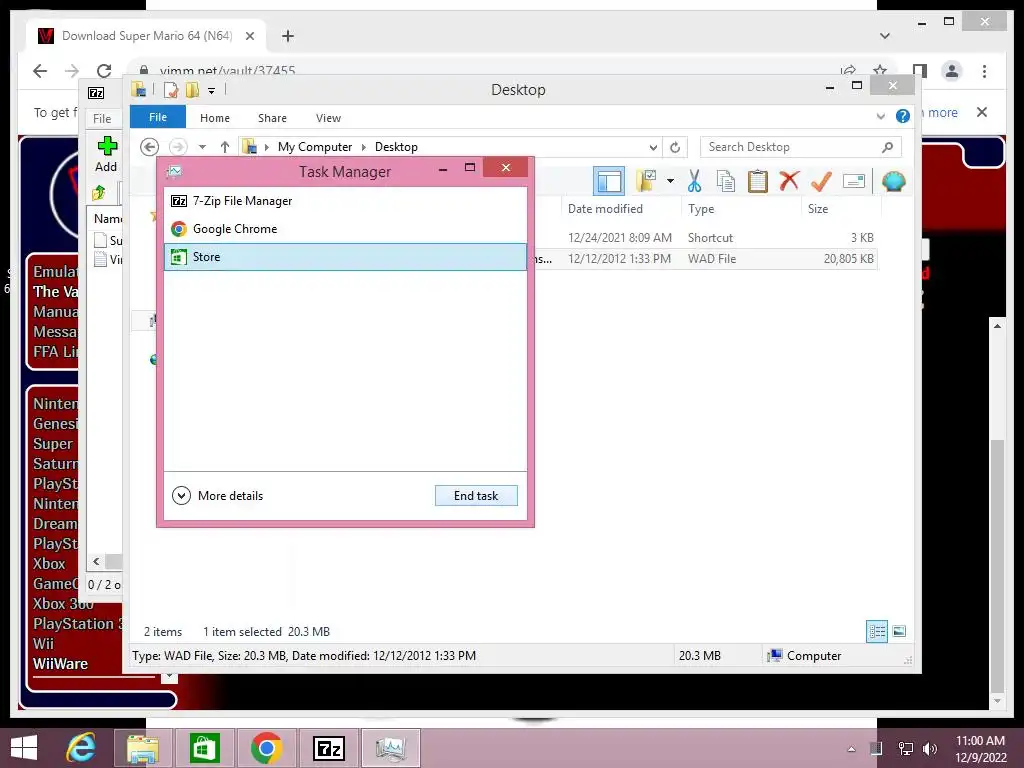Click My Computer in the address path
This screenshot has width=1024, height=768.
tap(315, 147)
